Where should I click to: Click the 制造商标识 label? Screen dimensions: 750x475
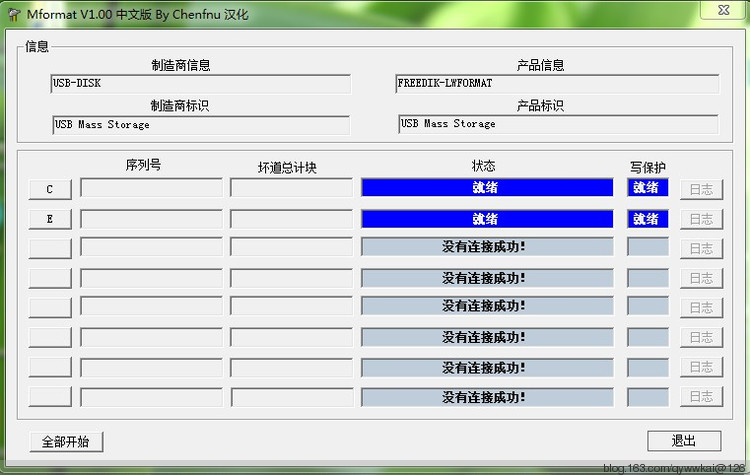pos(180,106)
